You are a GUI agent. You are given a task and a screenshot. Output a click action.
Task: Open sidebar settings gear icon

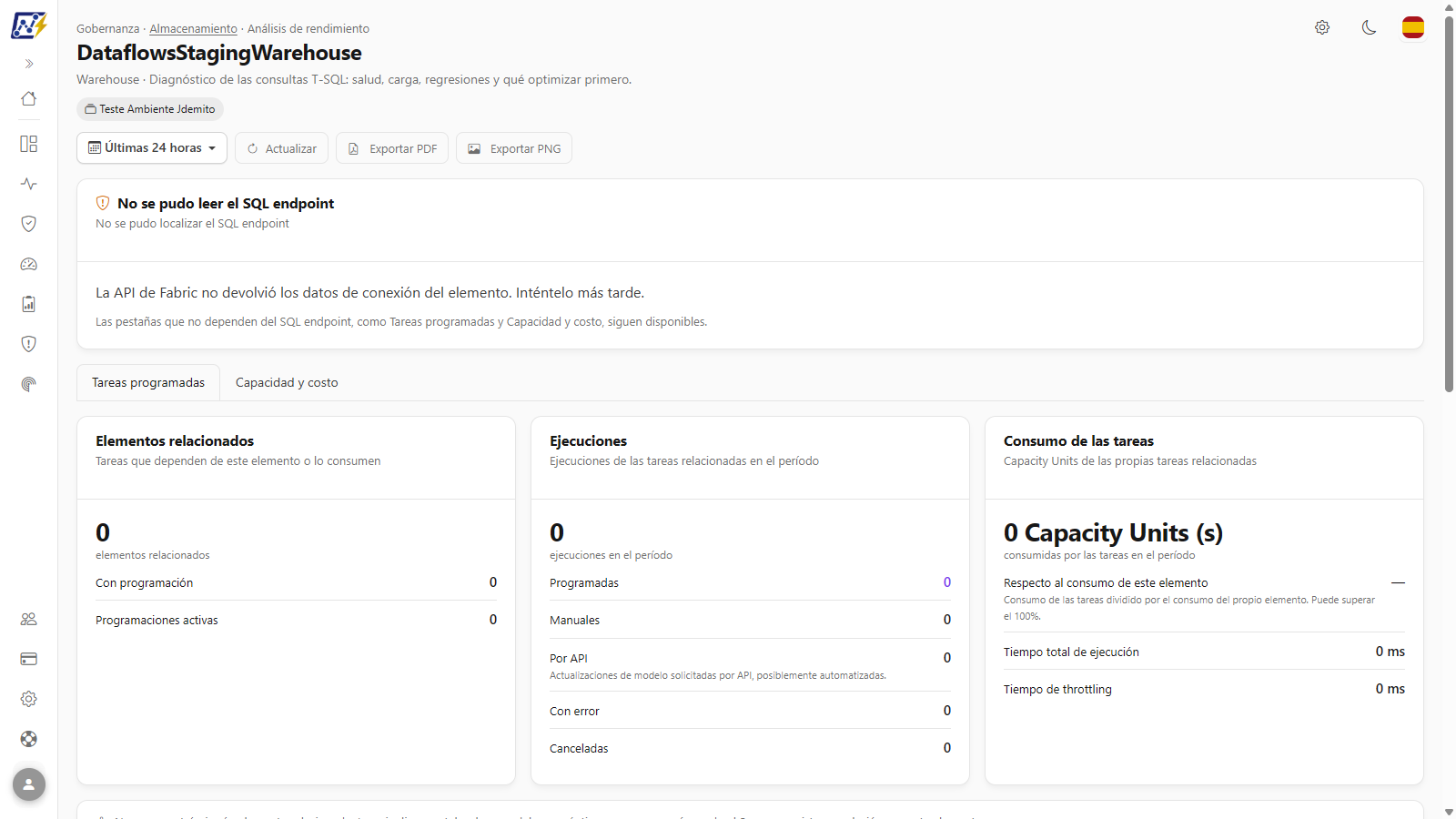[29, 699]
